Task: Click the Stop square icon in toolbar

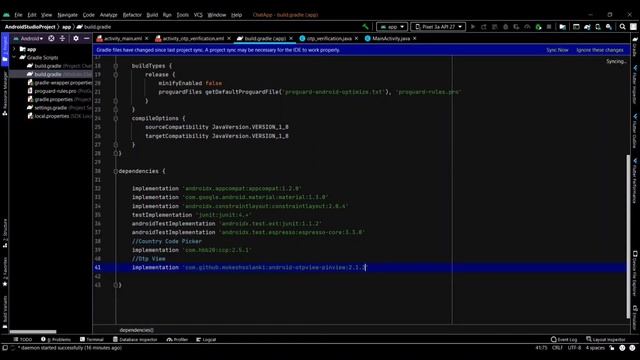Action: coord(549,27)
